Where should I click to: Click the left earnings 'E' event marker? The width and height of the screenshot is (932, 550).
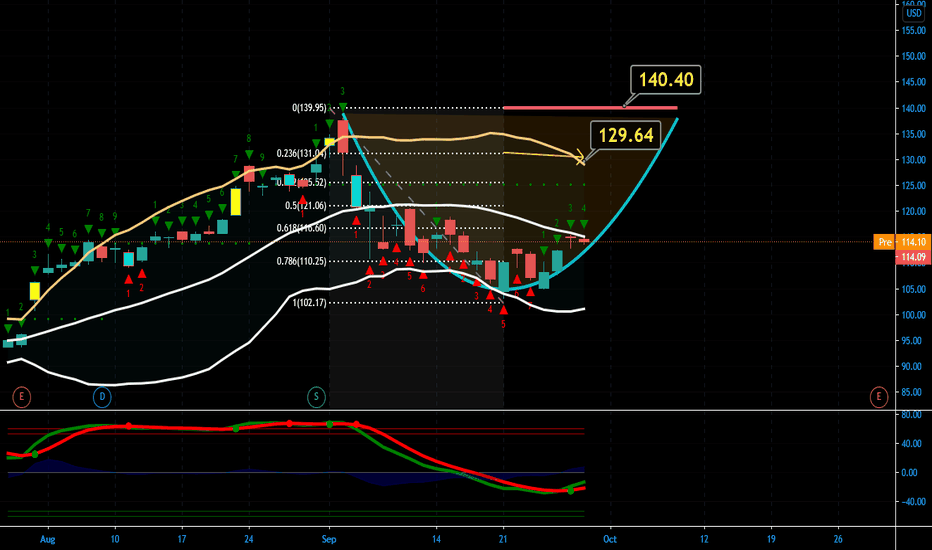point(21,397)
